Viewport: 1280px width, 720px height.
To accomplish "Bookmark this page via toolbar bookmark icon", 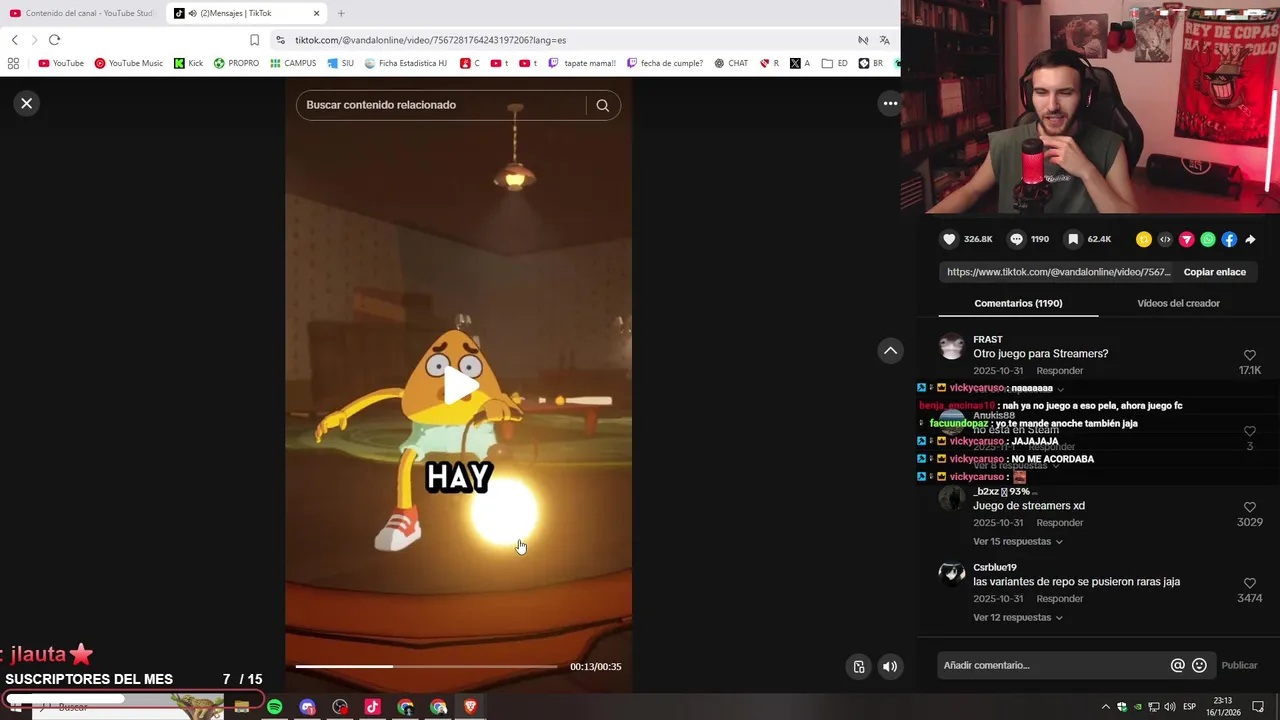I will [x=254, y=40].
